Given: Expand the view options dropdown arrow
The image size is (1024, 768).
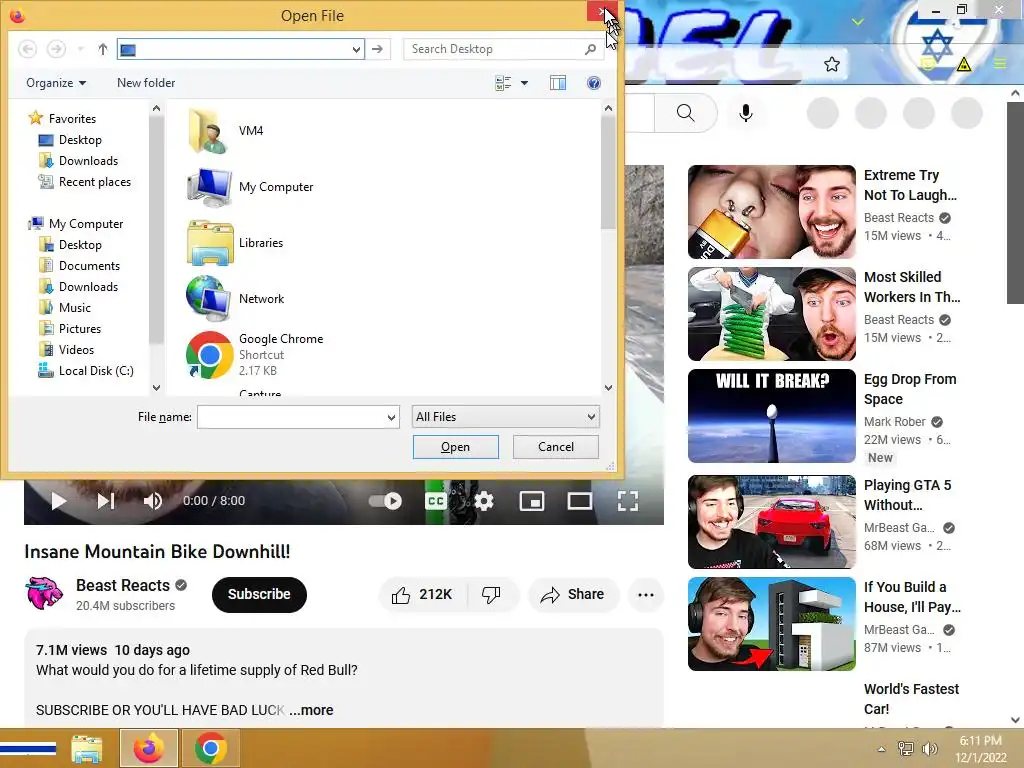Looking at the screenshot, I should 524,83.
